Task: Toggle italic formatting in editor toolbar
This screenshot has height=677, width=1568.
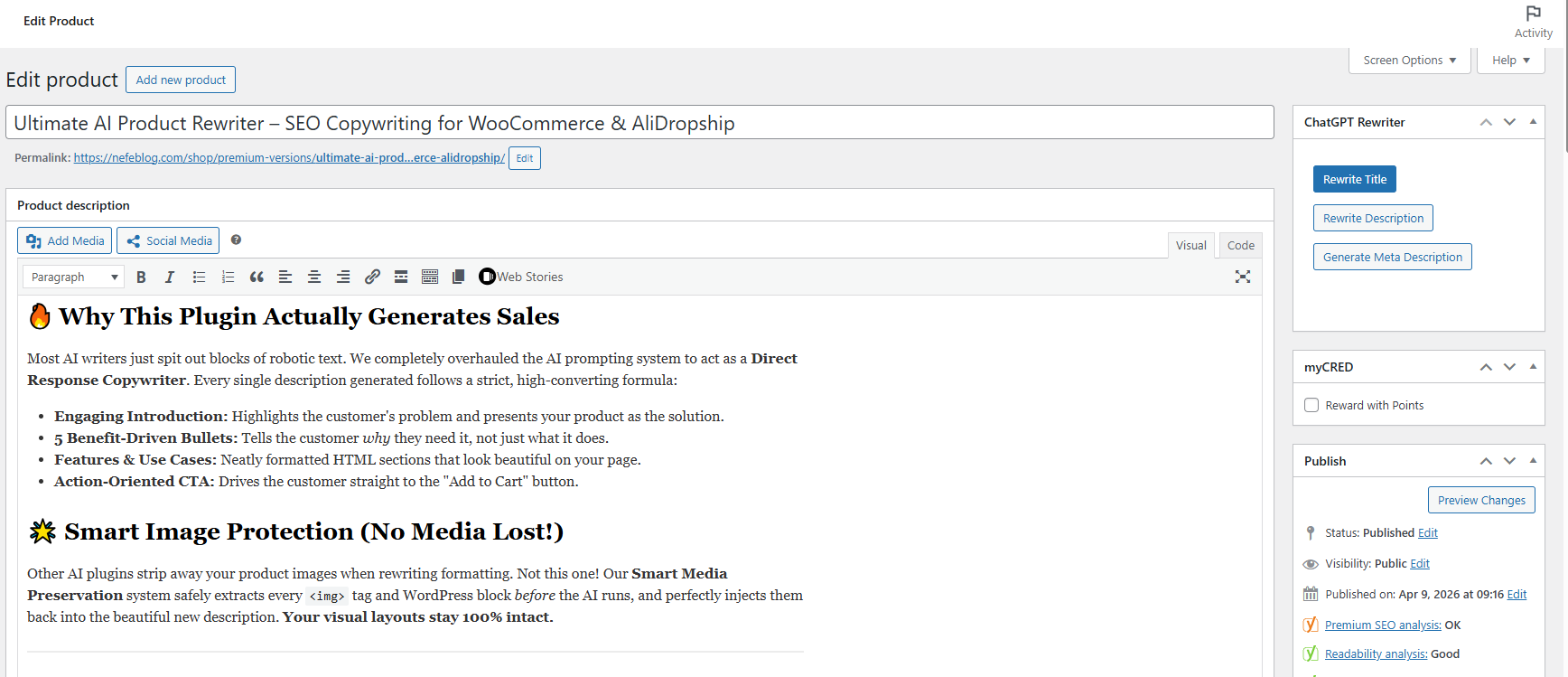Action: pyautogui.click(x=170, y=277)
